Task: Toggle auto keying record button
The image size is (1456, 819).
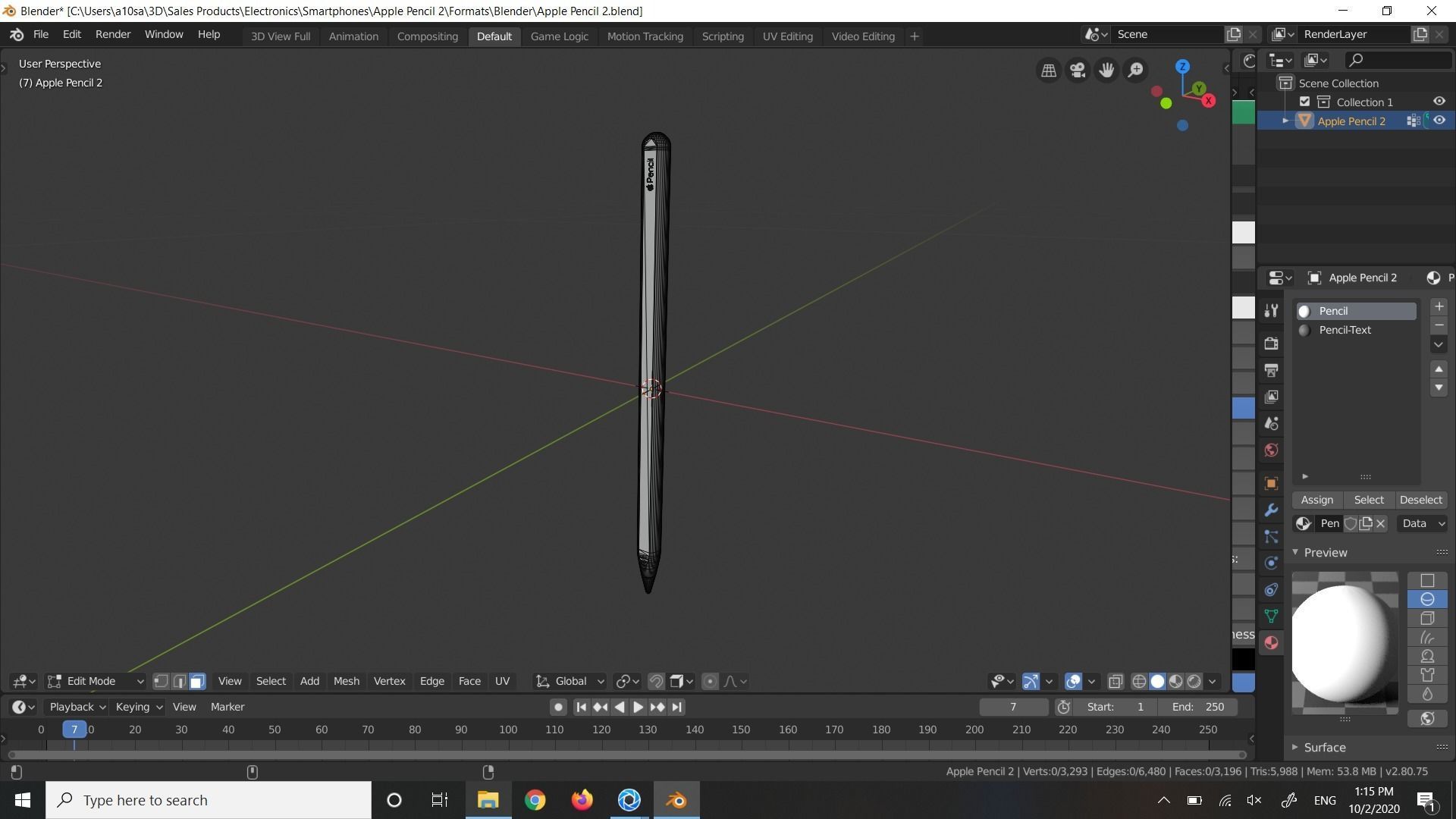Action: (558, 707)
